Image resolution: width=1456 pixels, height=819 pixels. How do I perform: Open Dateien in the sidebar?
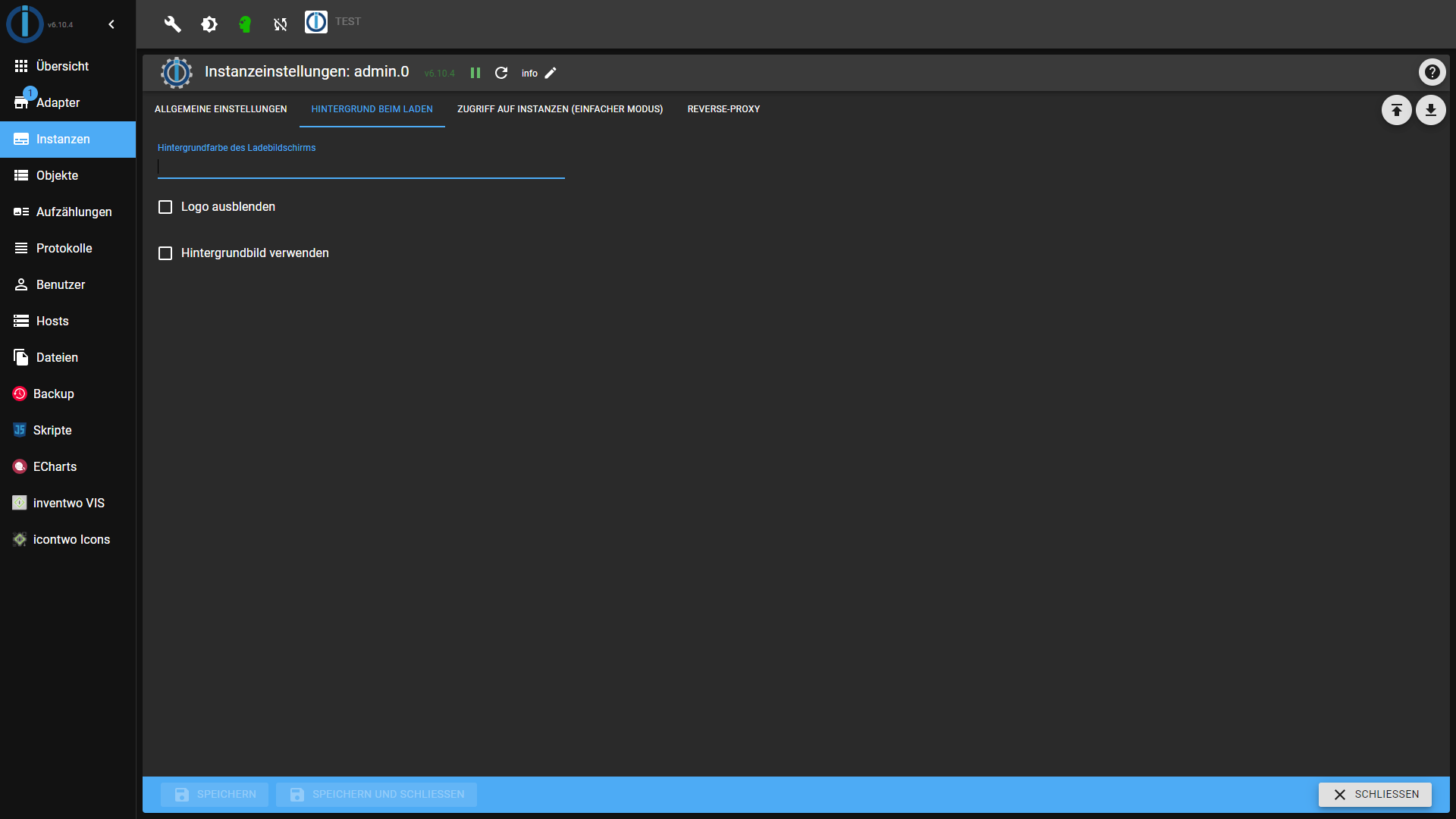point(67,358)
